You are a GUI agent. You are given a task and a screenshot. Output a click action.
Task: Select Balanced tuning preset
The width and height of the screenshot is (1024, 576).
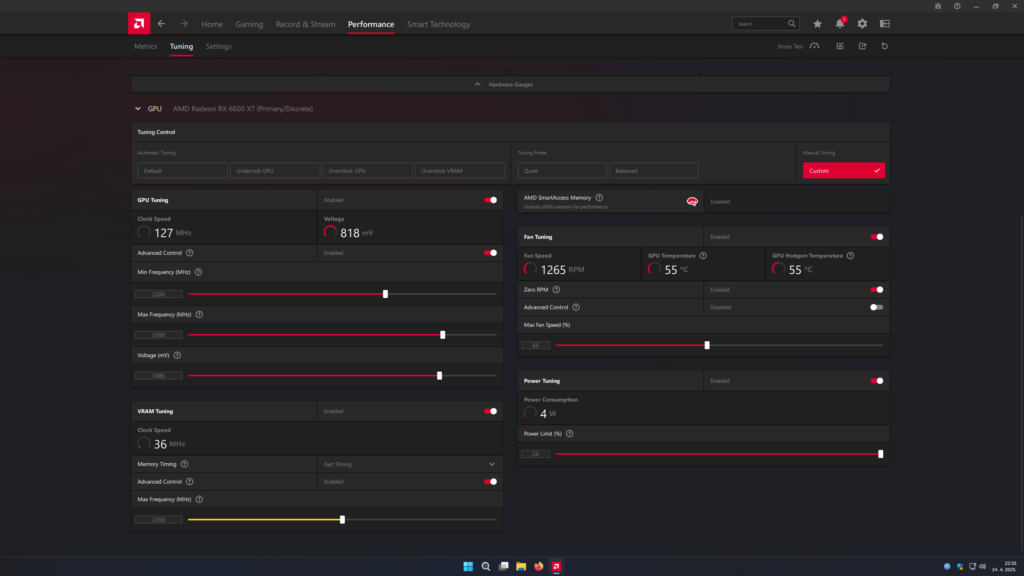pos(654,170)
